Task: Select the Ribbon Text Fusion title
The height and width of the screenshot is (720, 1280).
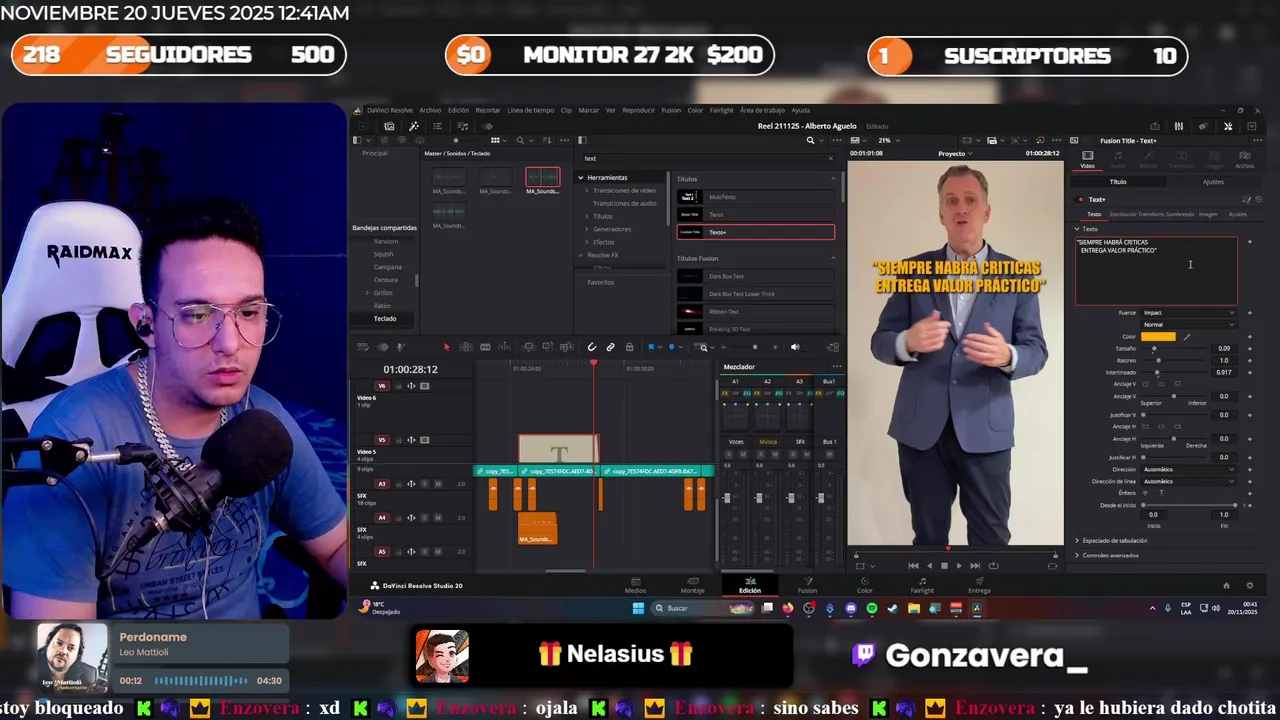Action: (755, 311)
